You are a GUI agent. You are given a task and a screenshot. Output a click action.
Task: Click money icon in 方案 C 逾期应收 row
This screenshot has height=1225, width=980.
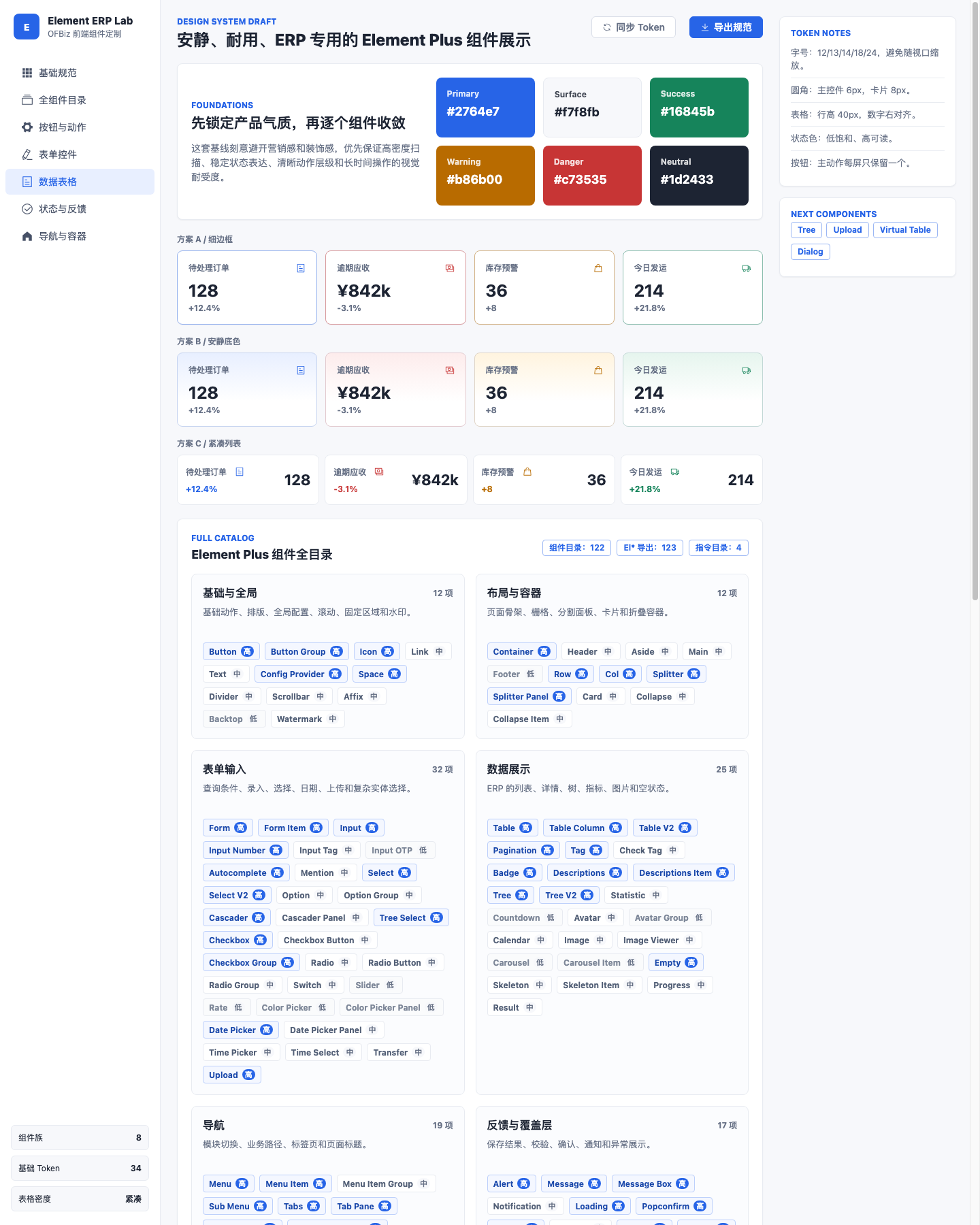(x=379, y=472)
